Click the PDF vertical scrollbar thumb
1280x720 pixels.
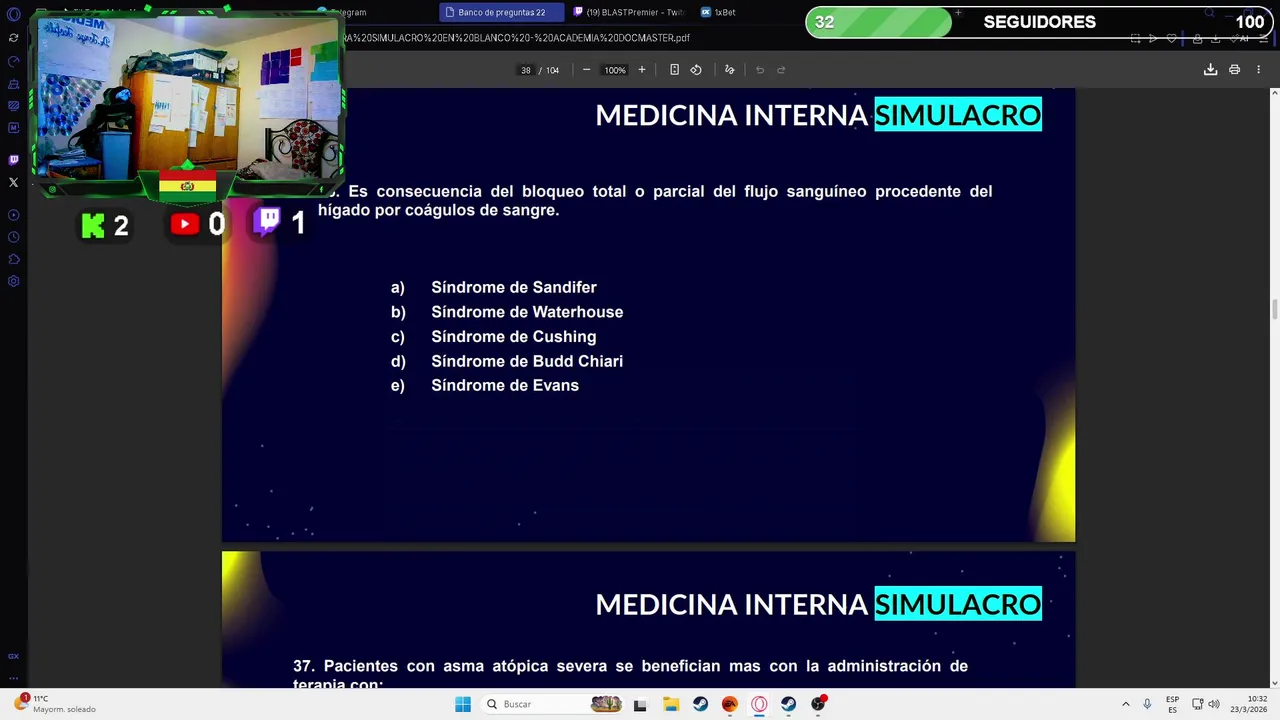pyautogui.click(x=1274, y=310)
